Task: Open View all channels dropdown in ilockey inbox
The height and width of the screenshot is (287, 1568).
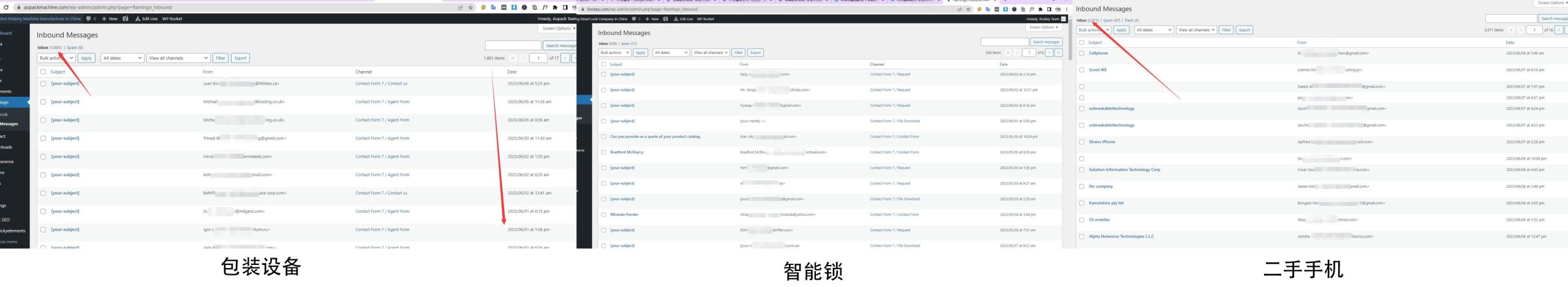Action: (x=710, y=53)
